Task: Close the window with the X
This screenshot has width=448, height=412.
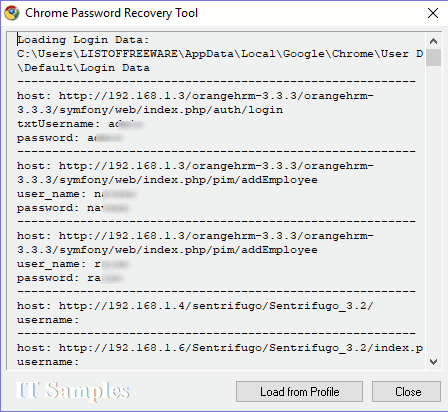Action: [x=433, y=13]
